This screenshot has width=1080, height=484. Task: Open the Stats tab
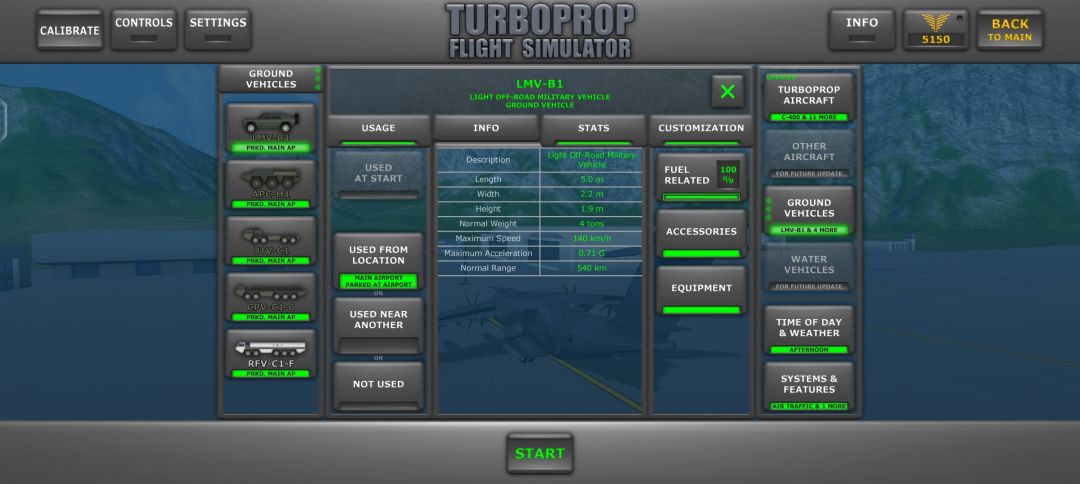coord(594,130)
